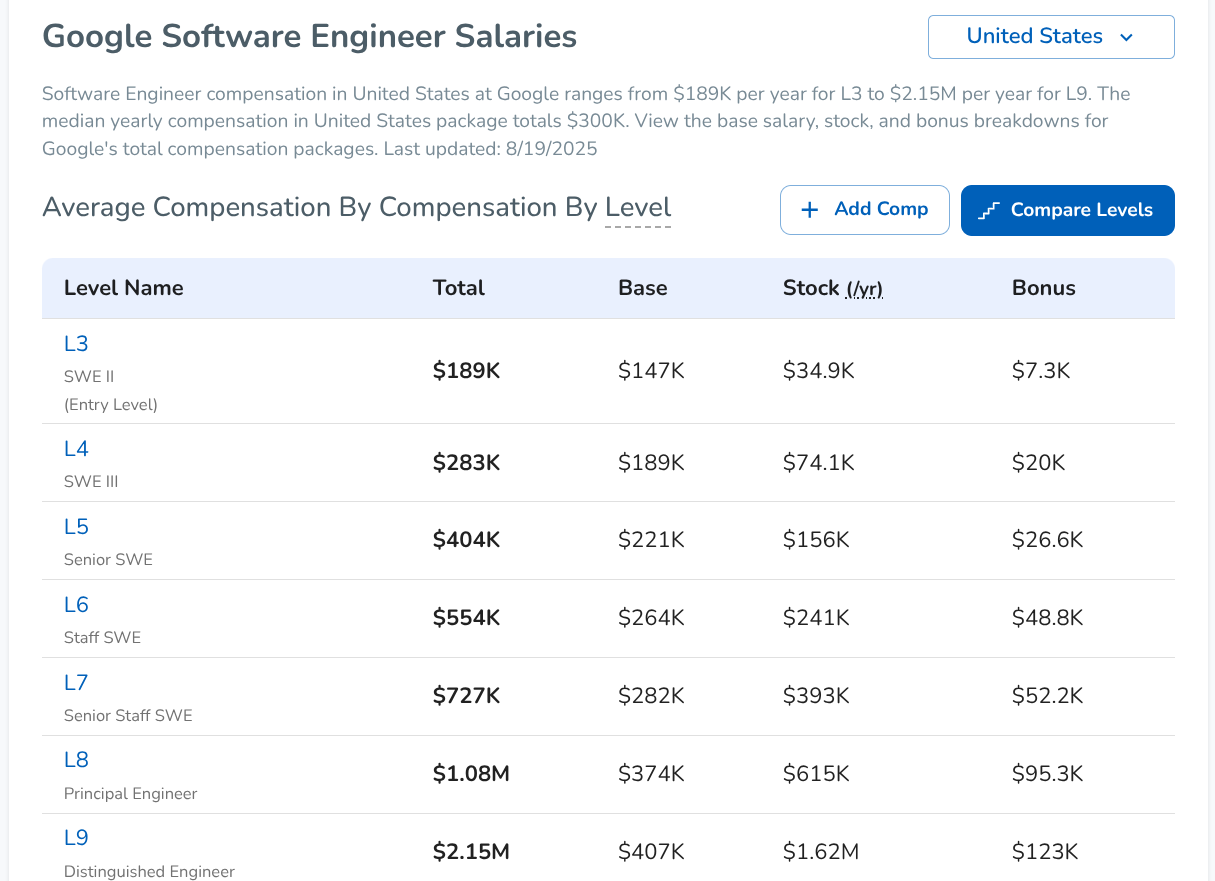Image resolution: width=1215 pixels, height=881 pixels.
Task: Open the L4 level link
Action: [x=76, y=449]
